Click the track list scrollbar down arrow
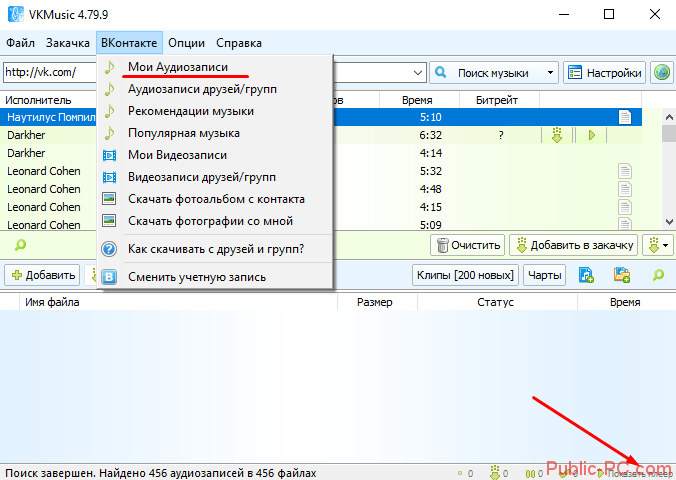Image resolution: width=676 pixels, height=480 pixels. pos(669,222)
